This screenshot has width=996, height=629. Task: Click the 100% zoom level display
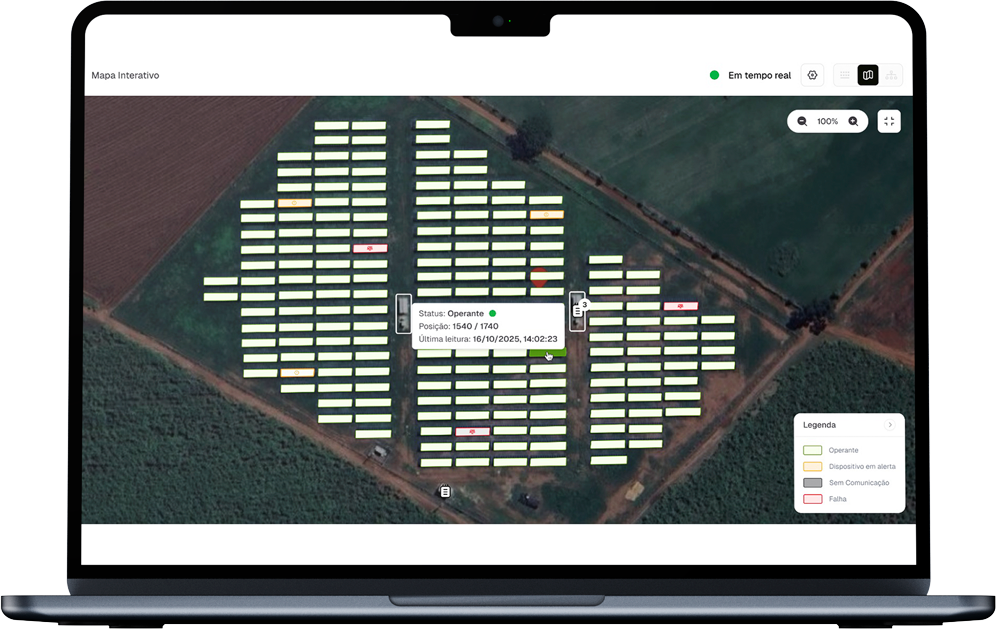[x=827, y=121]
